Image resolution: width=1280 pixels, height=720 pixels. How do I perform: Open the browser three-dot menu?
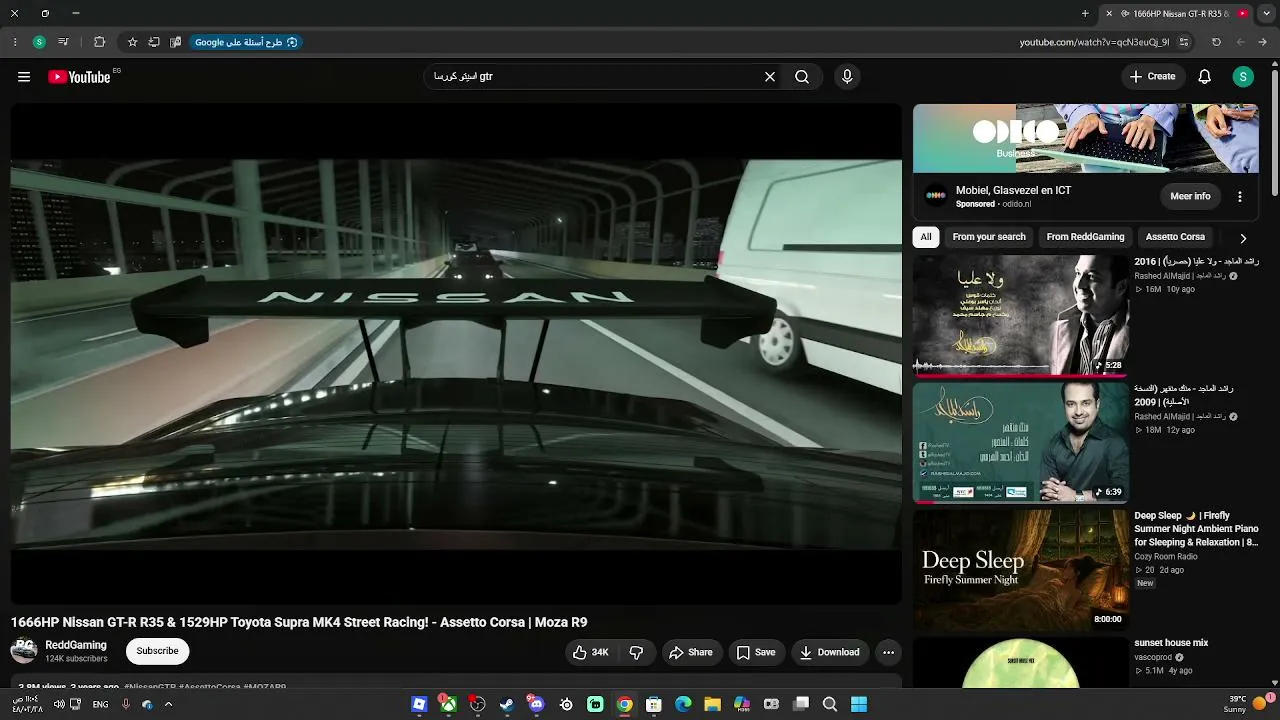(x=15, y=42)
